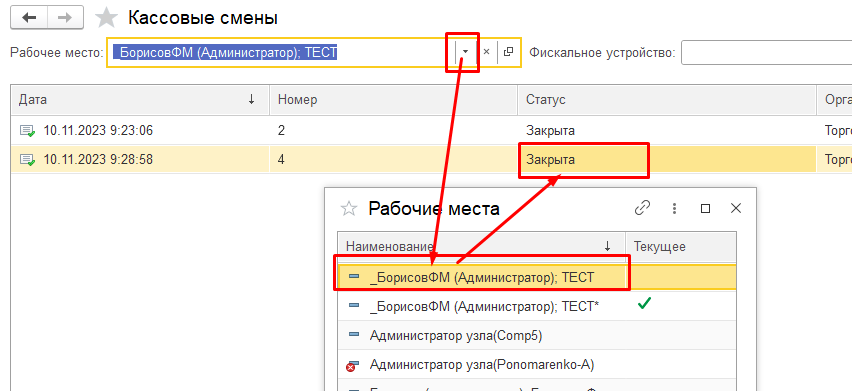Select Администратор узла(Comp5) row
The height and width of the screenshot is (391, 852).
point(537,336)
